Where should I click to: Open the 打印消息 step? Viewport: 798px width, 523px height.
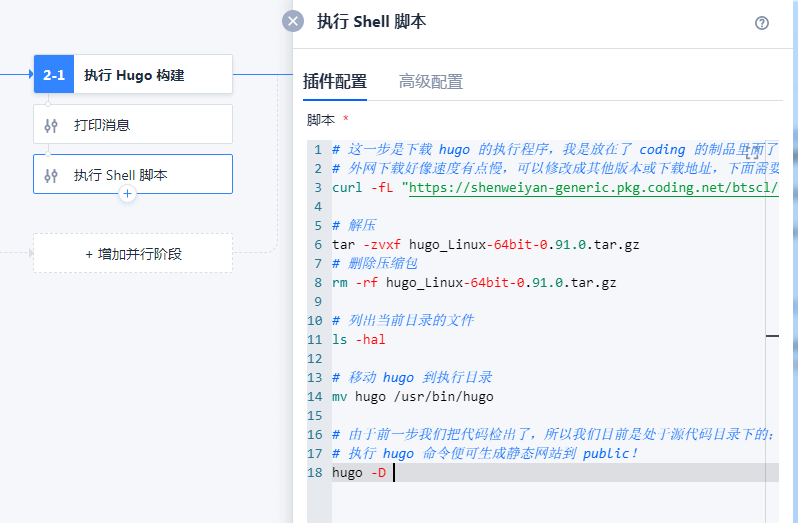tap(133, 124)
